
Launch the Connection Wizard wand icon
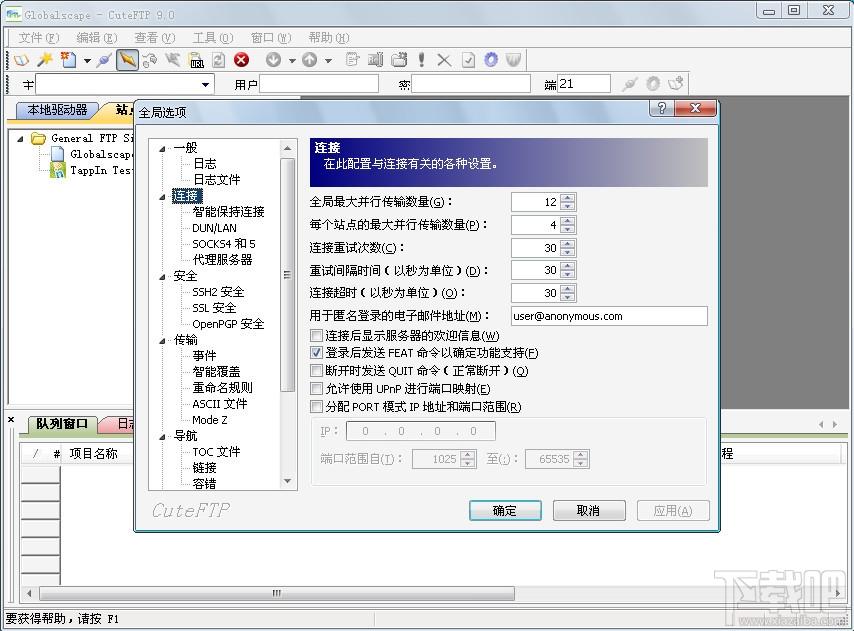click(45, 59)
